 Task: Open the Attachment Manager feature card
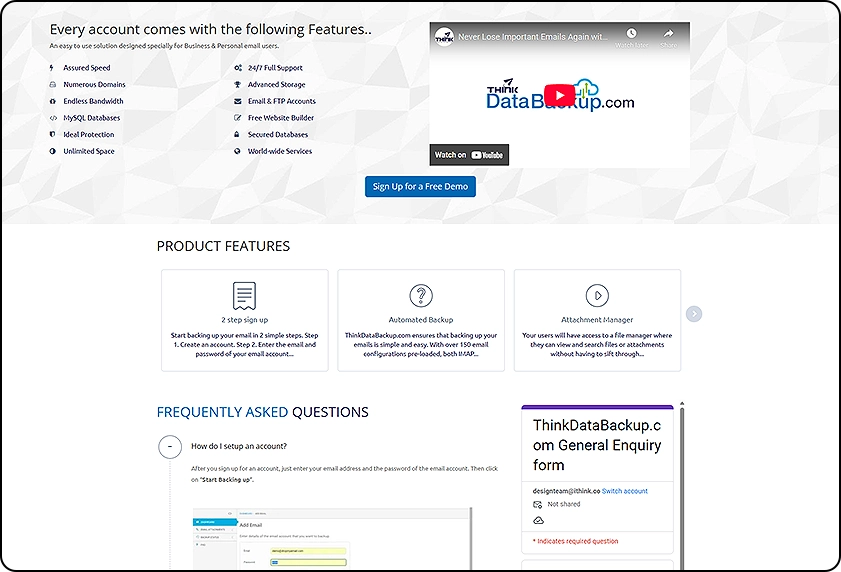597,320
